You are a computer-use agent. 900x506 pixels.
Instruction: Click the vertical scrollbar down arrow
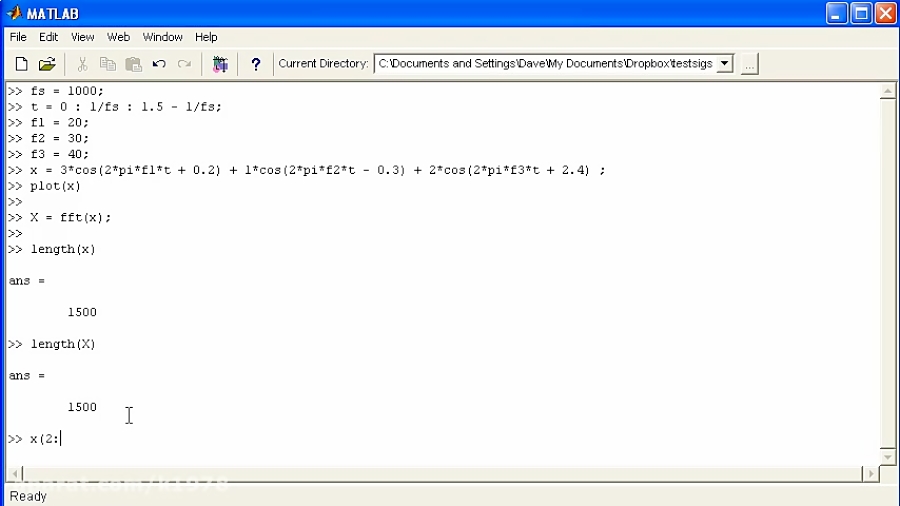[887, 457]
